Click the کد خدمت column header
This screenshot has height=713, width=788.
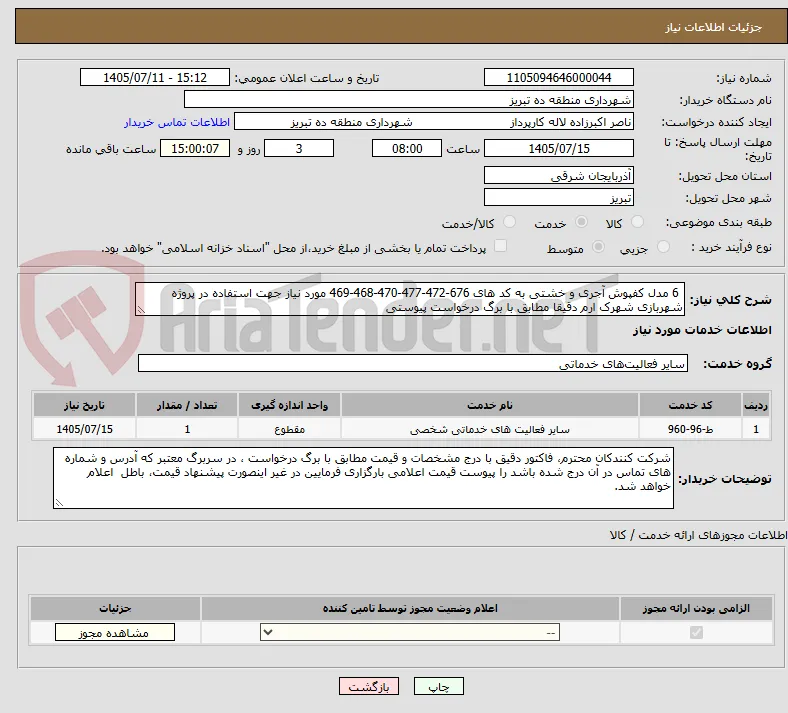tap(690, 405)
